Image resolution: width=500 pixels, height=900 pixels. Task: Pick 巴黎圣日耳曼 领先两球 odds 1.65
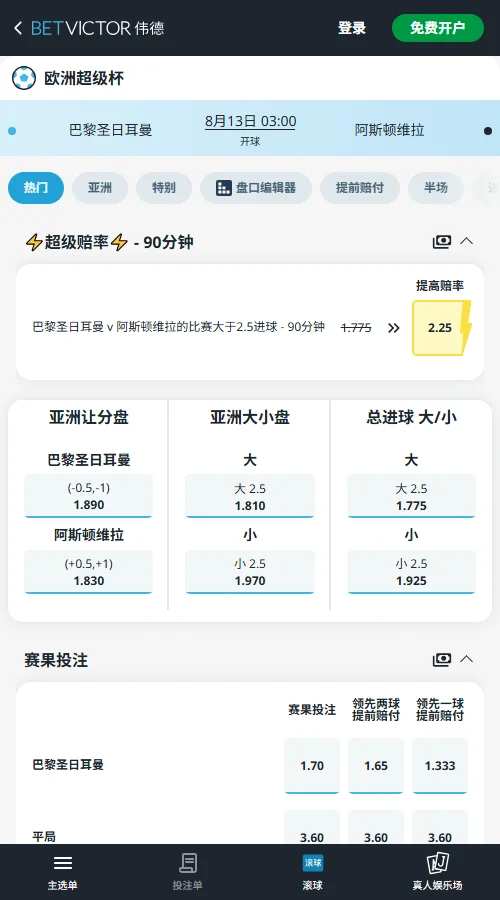click(376, 766)
